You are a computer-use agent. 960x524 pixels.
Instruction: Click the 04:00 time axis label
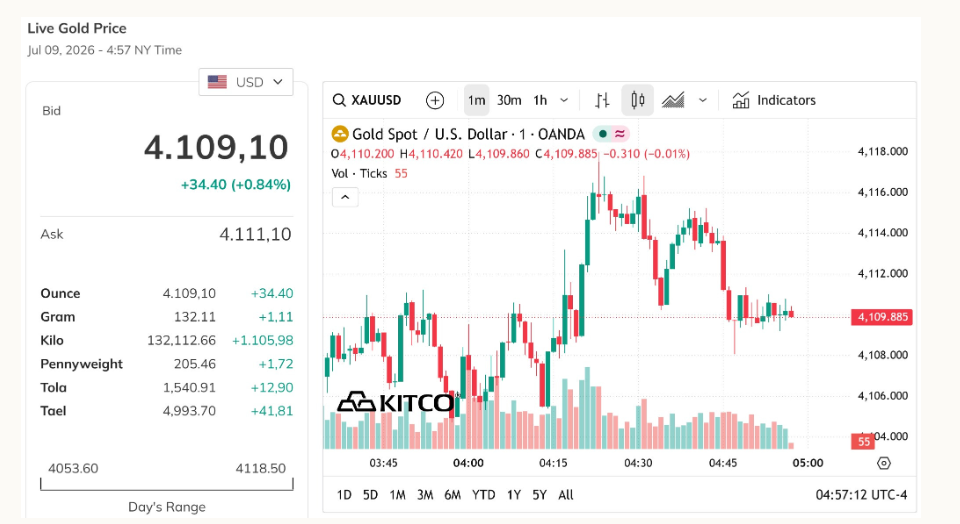point(468,463)
